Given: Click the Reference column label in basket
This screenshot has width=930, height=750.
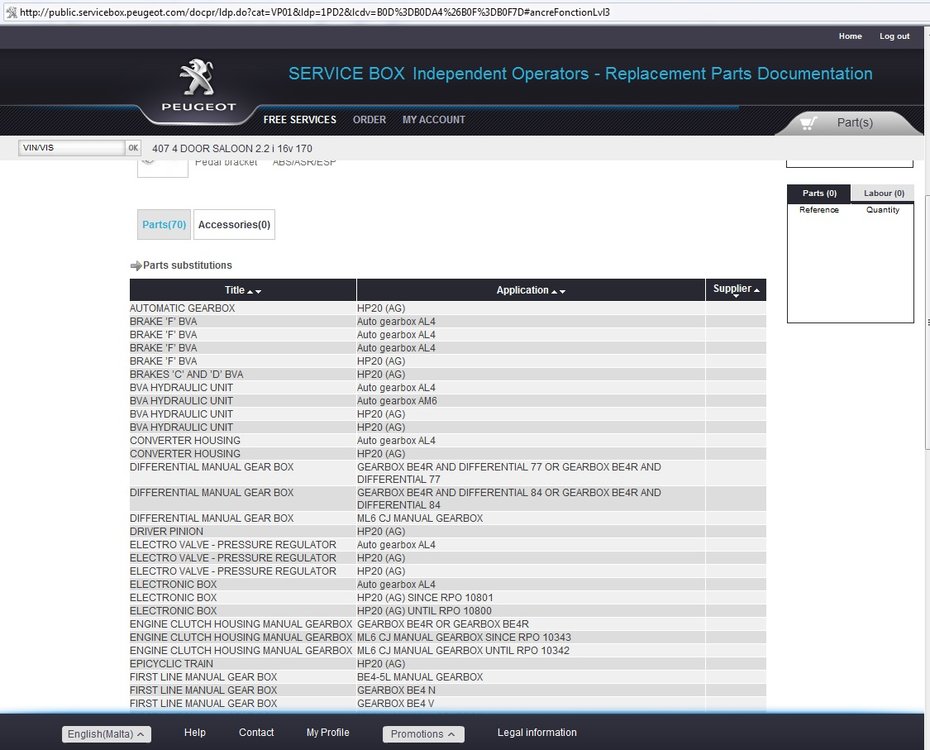Looking at the screenshot, I should pyautogui.click(x=819, y=210).
